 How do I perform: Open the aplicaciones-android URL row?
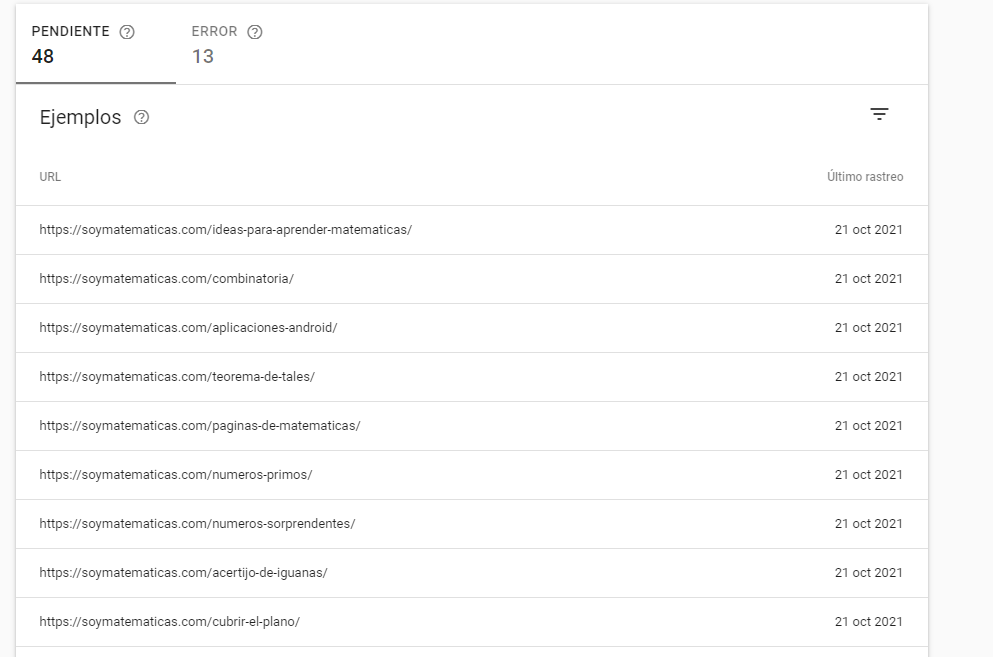[x=472, y=328]
